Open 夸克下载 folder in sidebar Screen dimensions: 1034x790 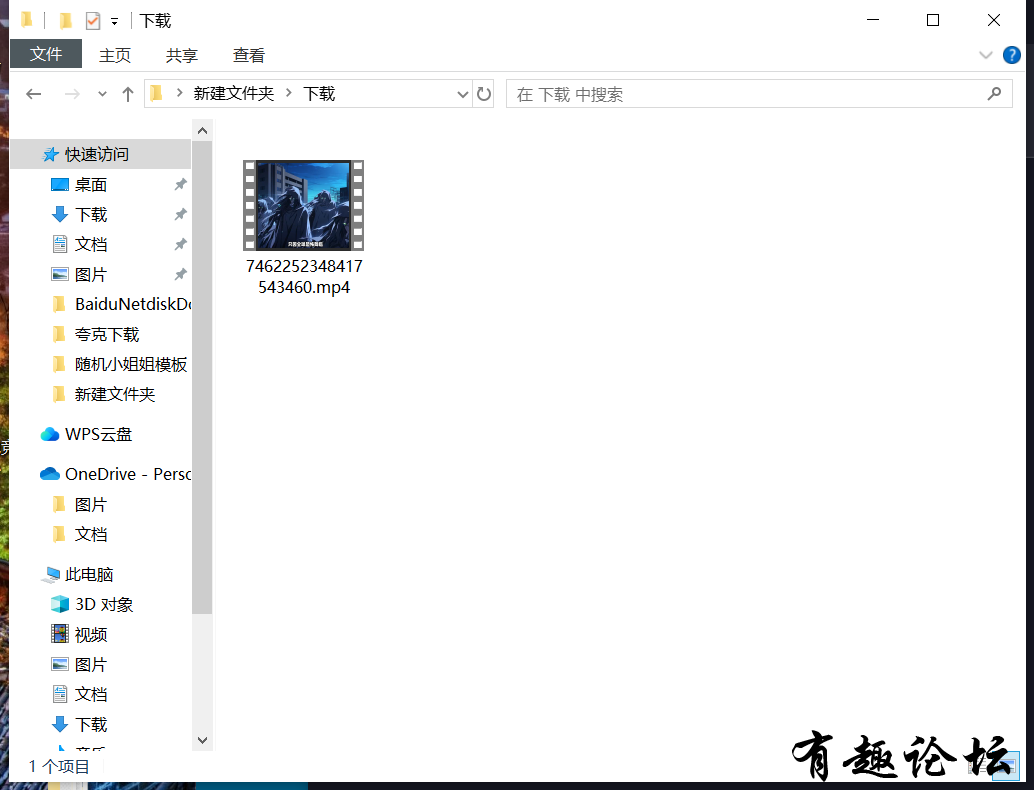tap(107, 334)
